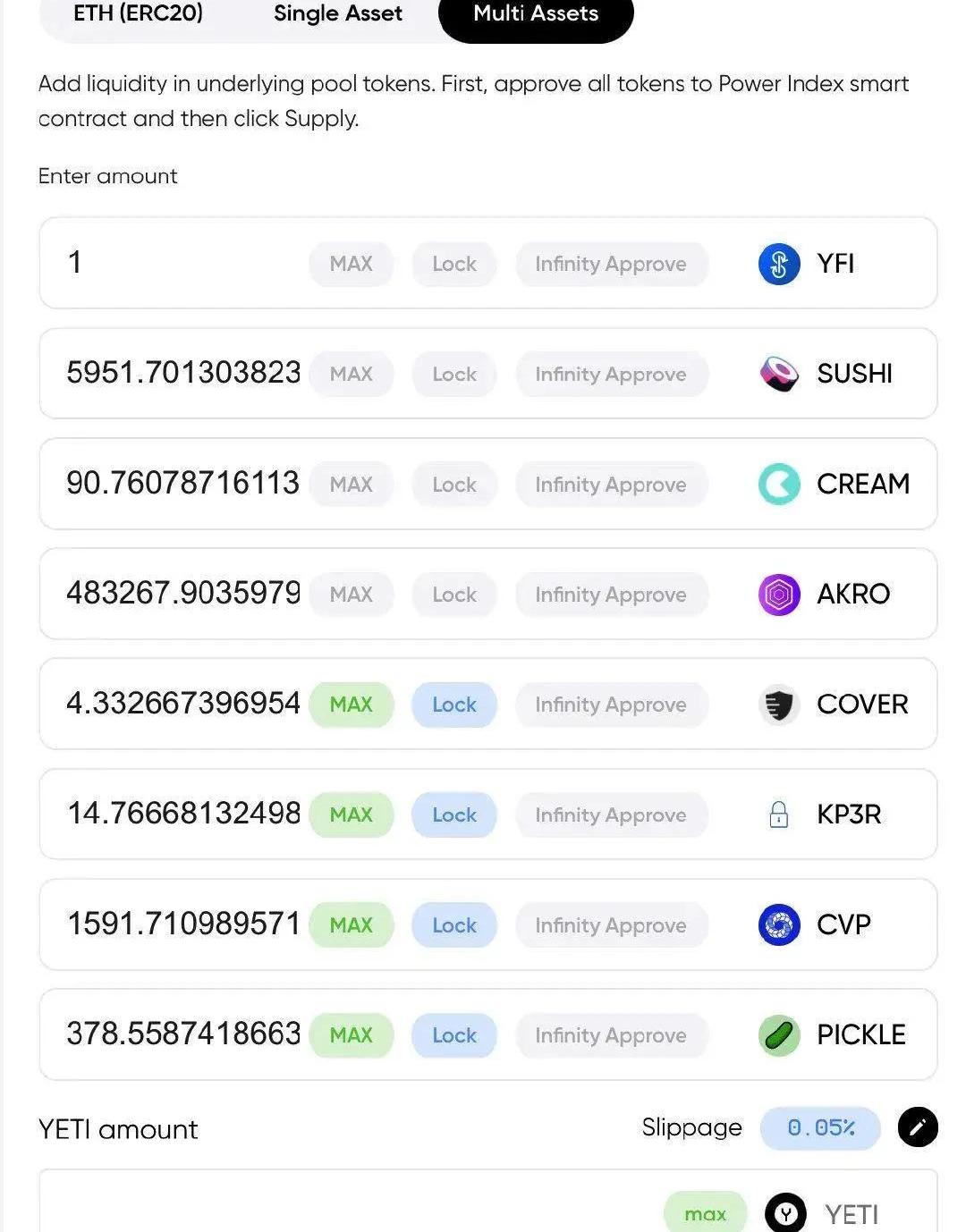Viewport: 966px width, 1232px height.
Task: Click the KP3R lock icon
Action: (778, 814)
